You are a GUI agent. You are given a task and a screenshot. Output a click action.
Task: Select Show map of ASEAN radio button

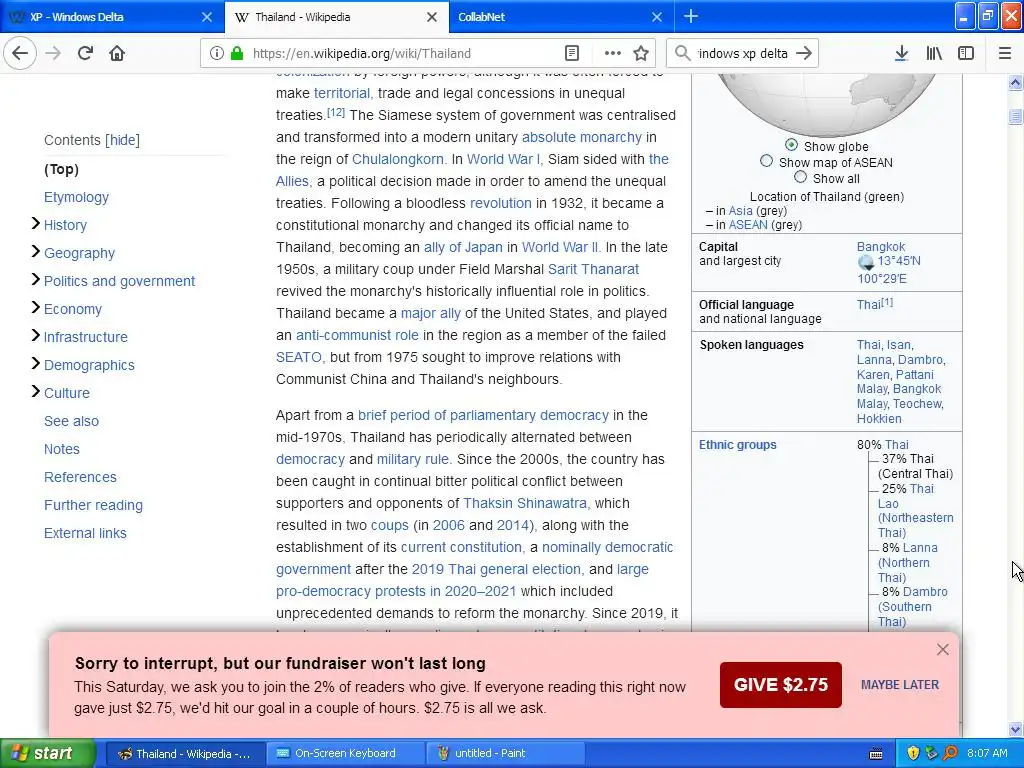pos(767,161)
